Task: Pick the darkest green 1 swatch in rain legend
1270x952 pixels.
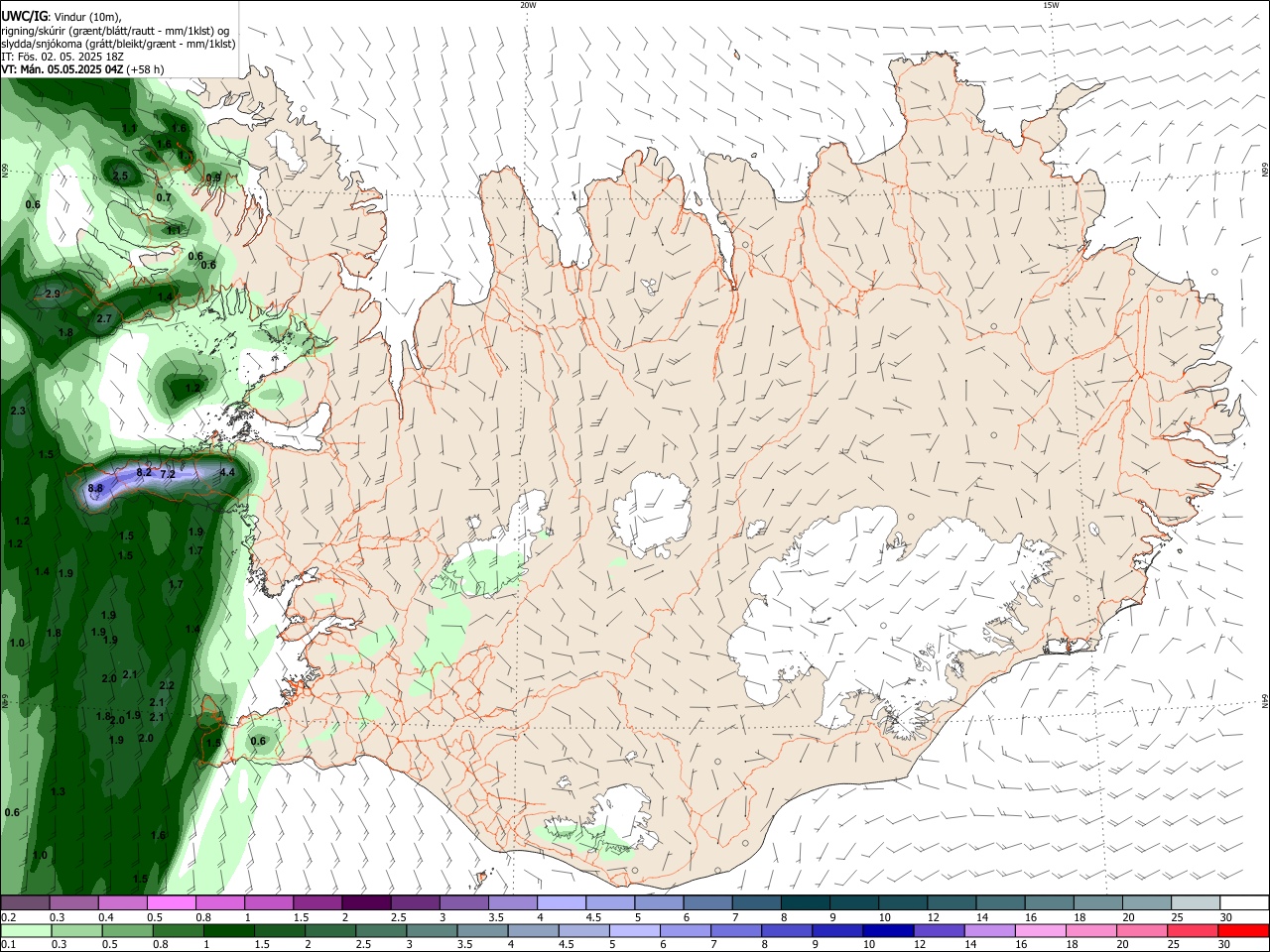Action: (x=229, y=930)
